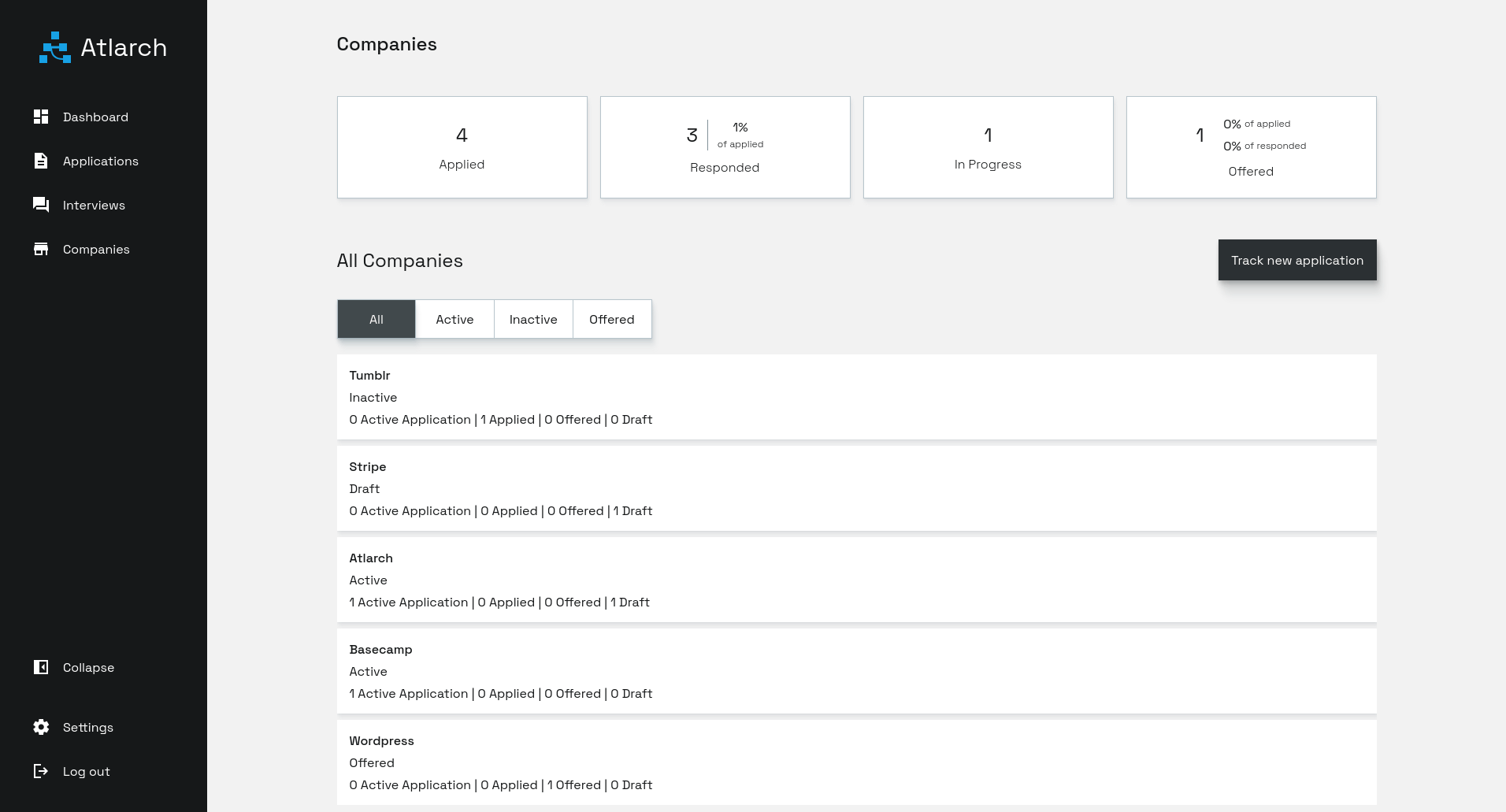Open the Wordpress company entry

click(856, 762)
